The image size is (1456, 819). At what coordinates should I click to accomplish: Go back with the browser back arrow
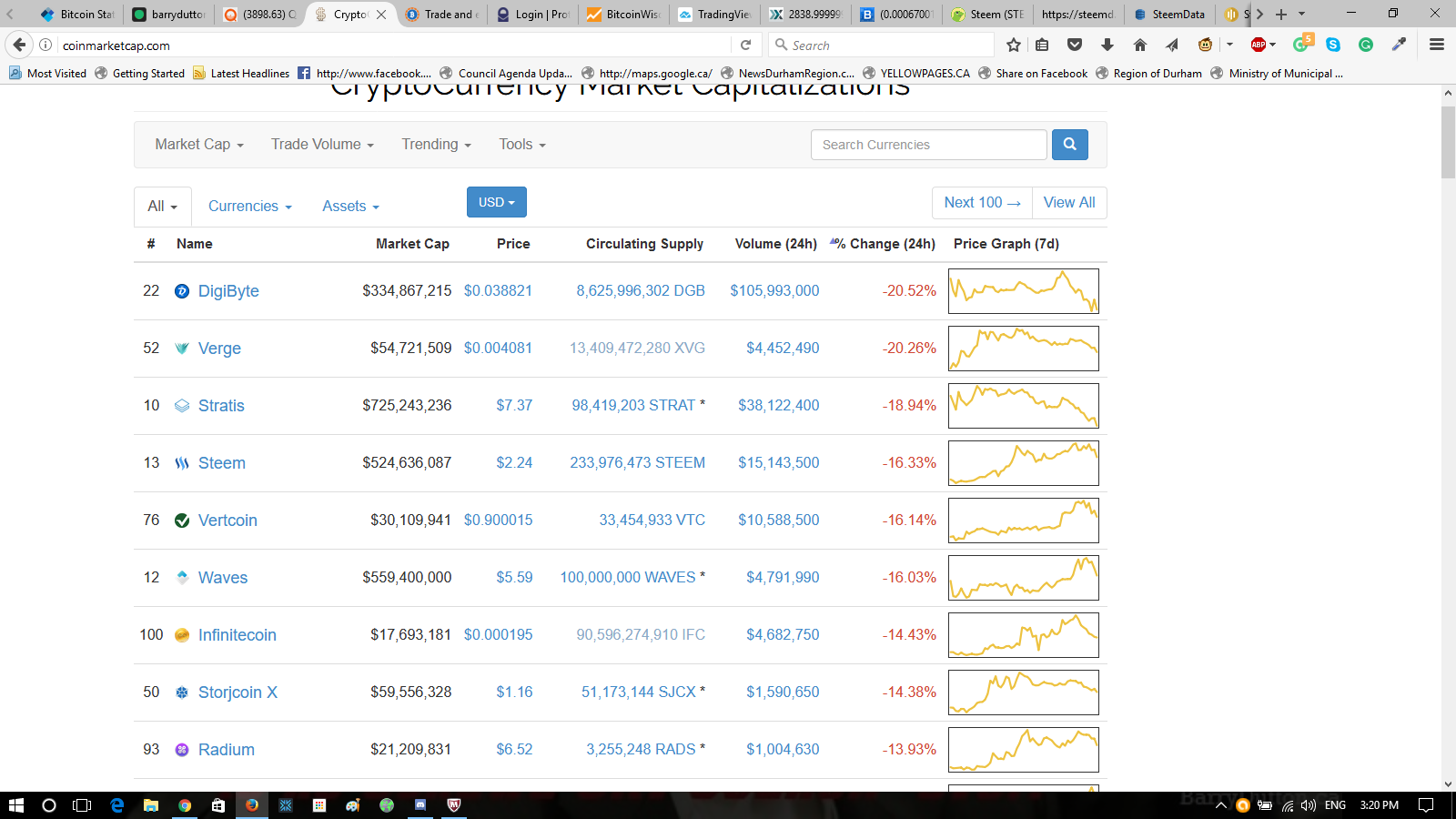[x=19, y=45]
